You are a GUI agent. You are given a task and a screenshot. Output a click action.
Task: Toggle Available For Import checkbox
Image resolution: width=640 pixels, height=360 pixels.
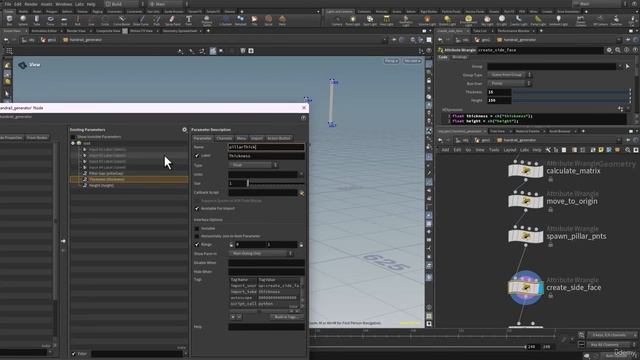(x=197, y=209)
